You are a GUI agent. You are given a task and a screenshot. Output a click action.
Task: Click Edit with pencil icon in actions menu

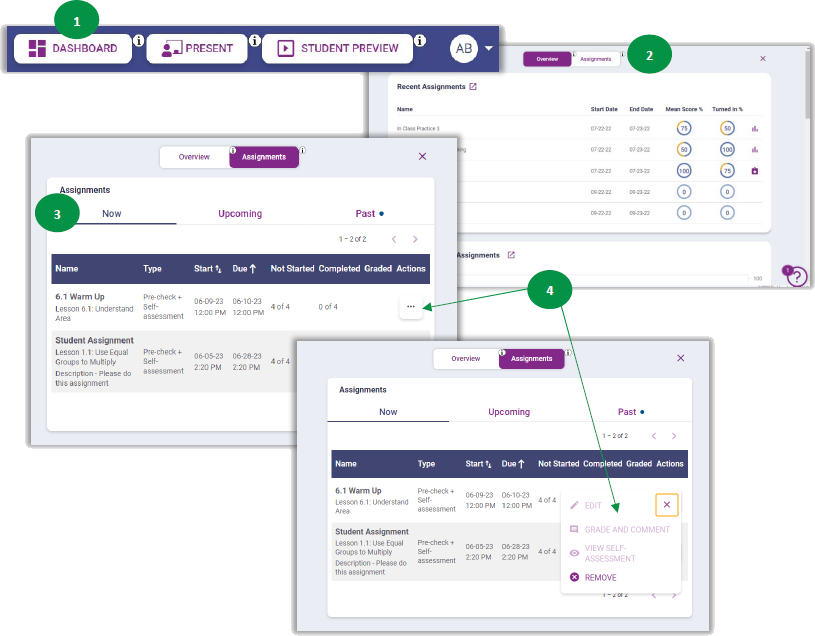coord(593,506)
